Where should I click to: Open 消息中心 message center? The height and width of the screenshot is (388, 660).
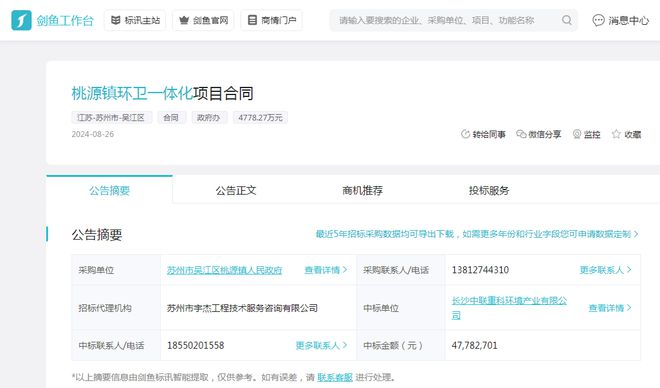point(620,20)
